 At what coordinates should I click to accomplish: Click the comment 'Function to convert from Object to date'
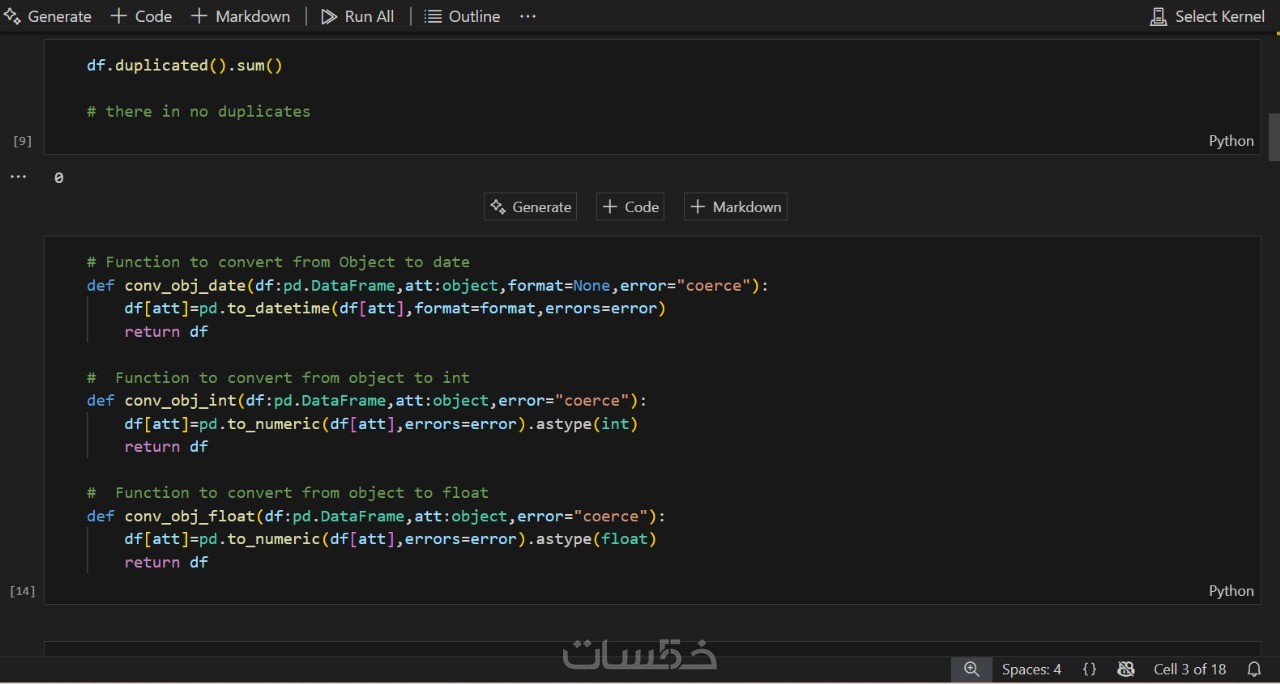click(278, 262)
